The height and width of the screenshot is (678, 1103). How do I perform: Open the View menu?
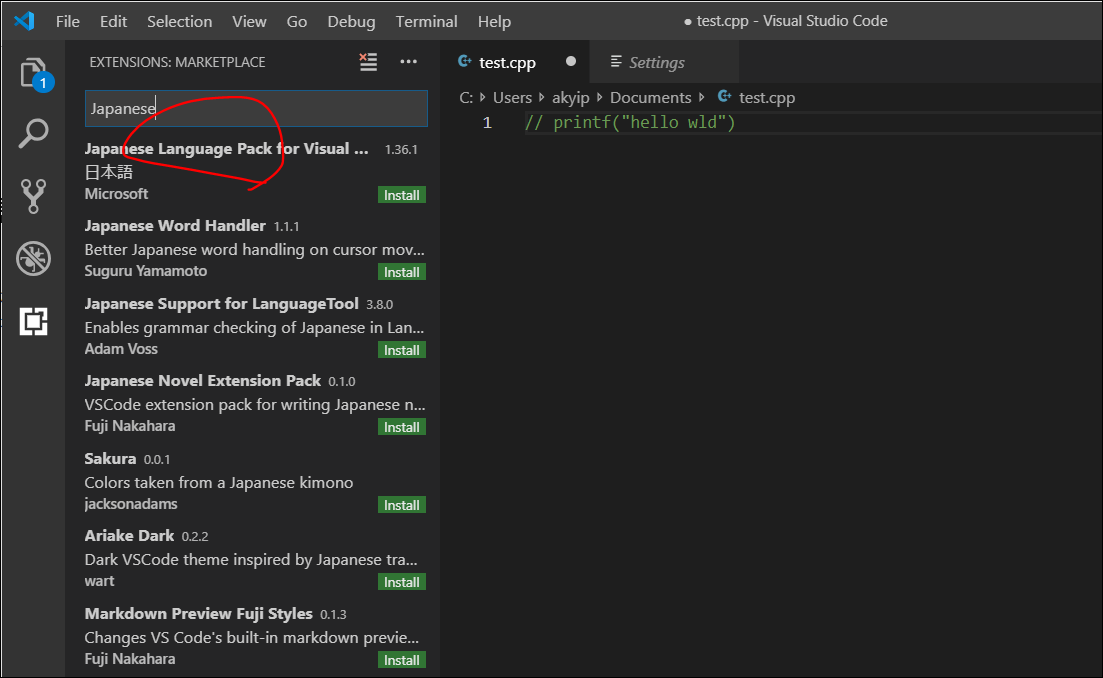(x=249, y=21)
